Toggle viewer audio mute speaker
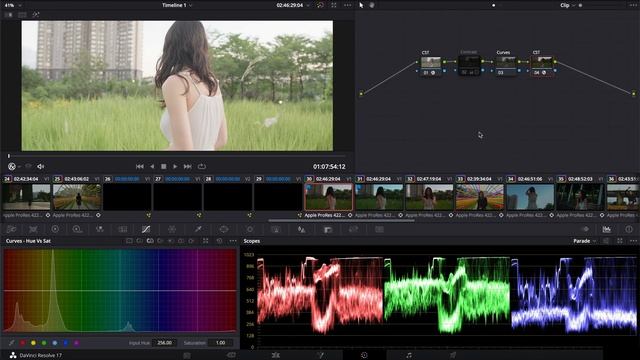 click(41, 167)
